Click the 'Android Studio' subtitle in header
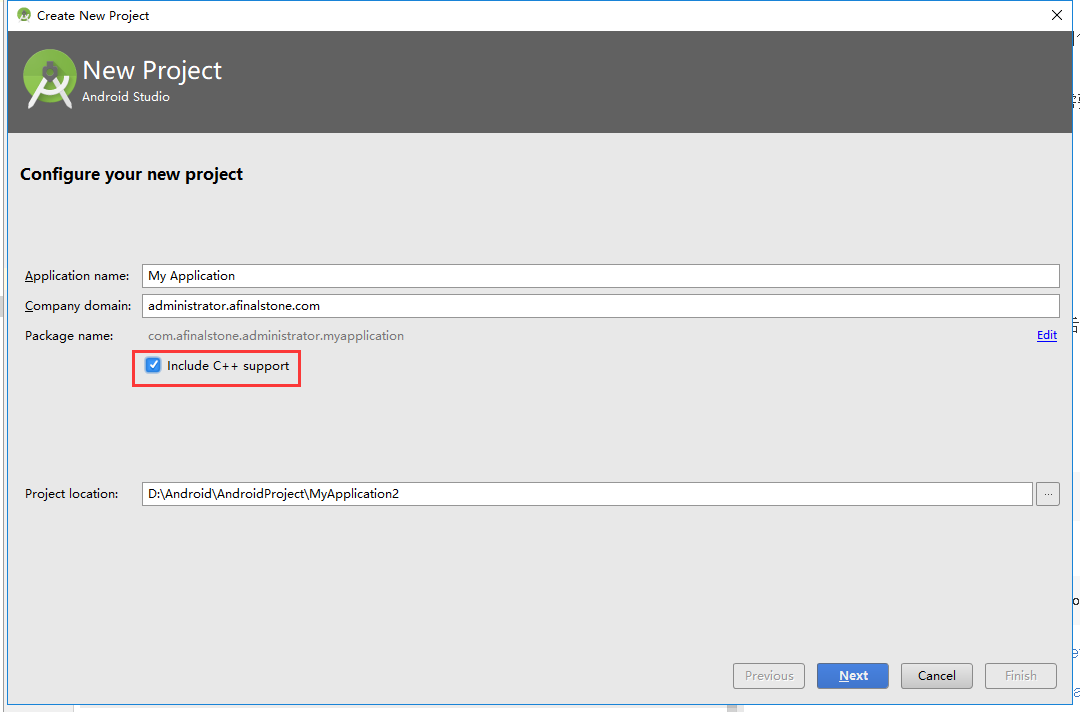 [x=126, y=97]
